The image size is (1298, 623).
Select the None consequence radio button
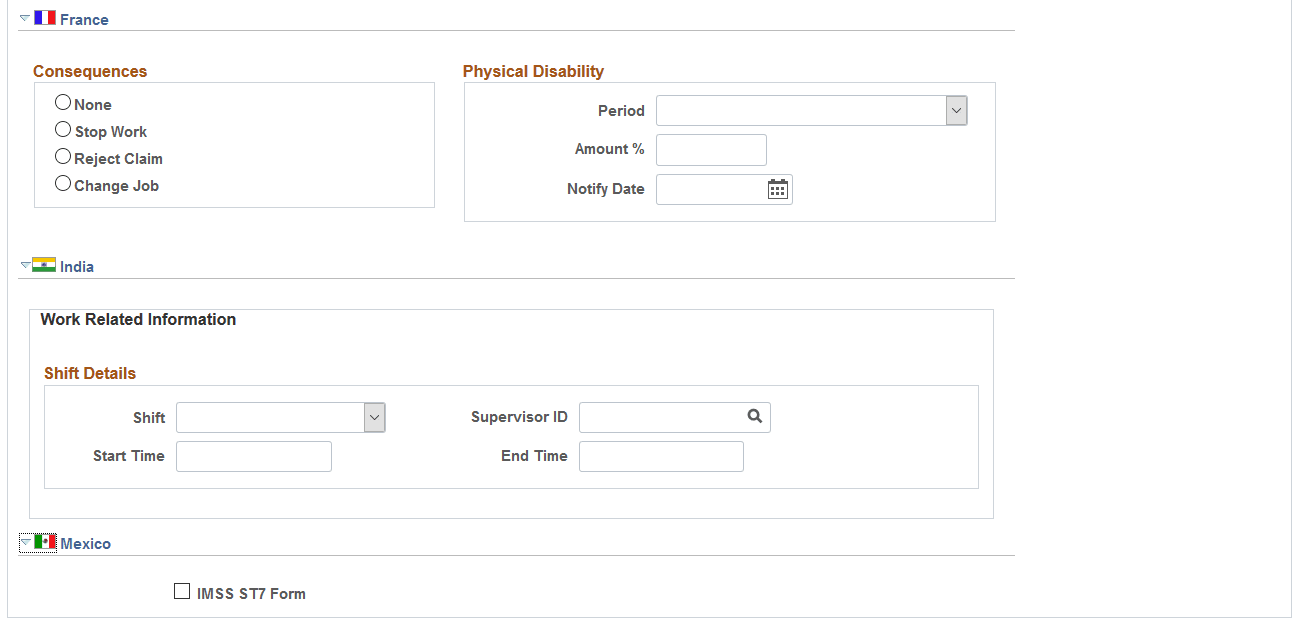[x=63, y=101]
